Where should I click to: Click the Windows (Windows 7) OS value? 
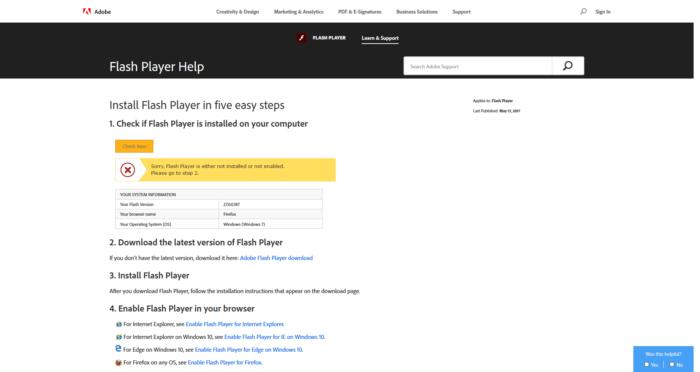pyautogui.click(x=271, y=224)
